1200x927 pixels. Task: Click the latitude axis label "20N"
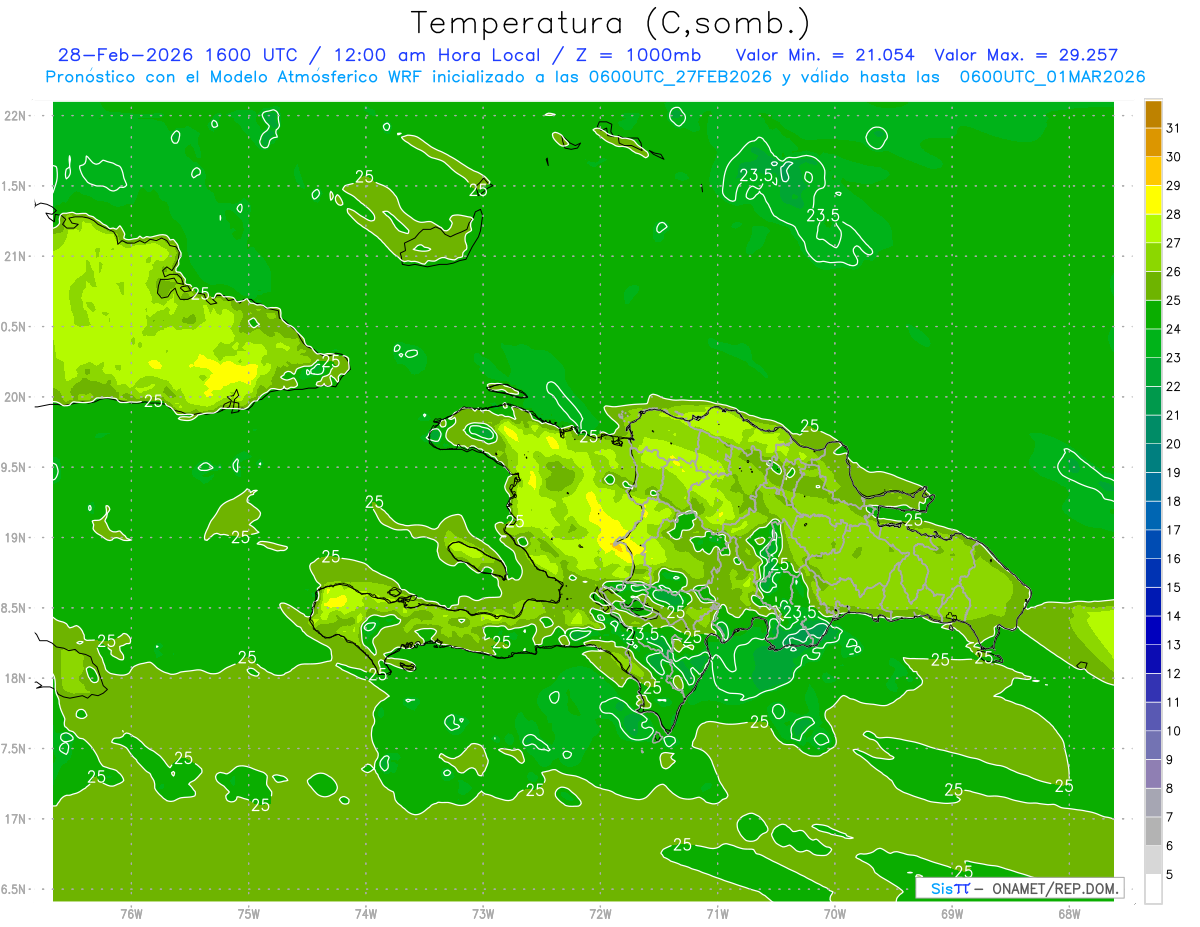(x=16, y=397)
